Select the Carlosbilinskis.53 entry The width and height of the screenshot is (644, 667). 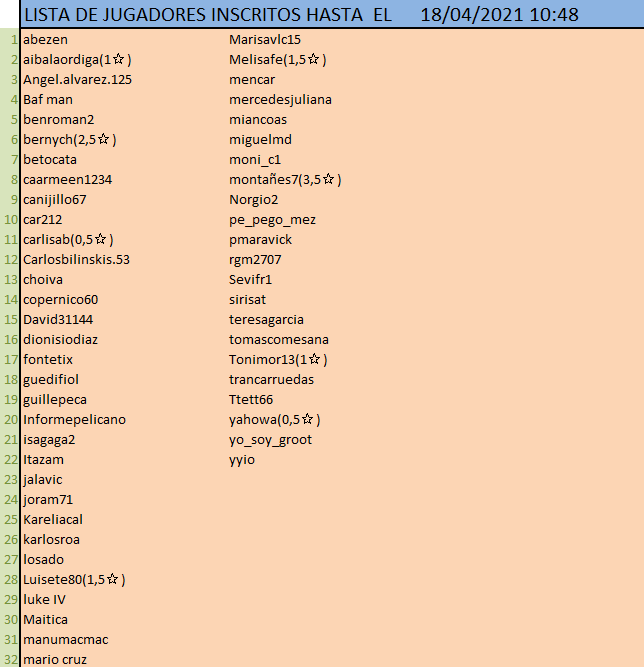76,259
